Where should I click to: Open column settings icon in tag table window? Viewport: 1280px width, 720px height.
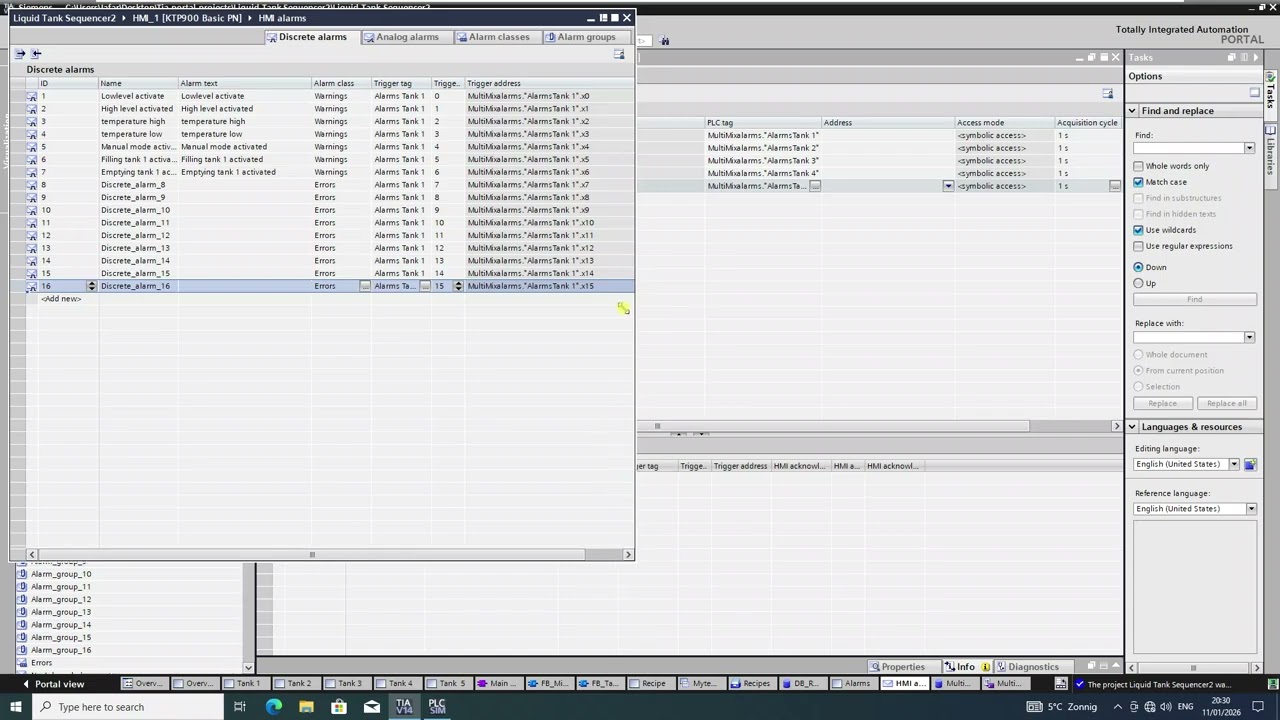point(1108,94)
